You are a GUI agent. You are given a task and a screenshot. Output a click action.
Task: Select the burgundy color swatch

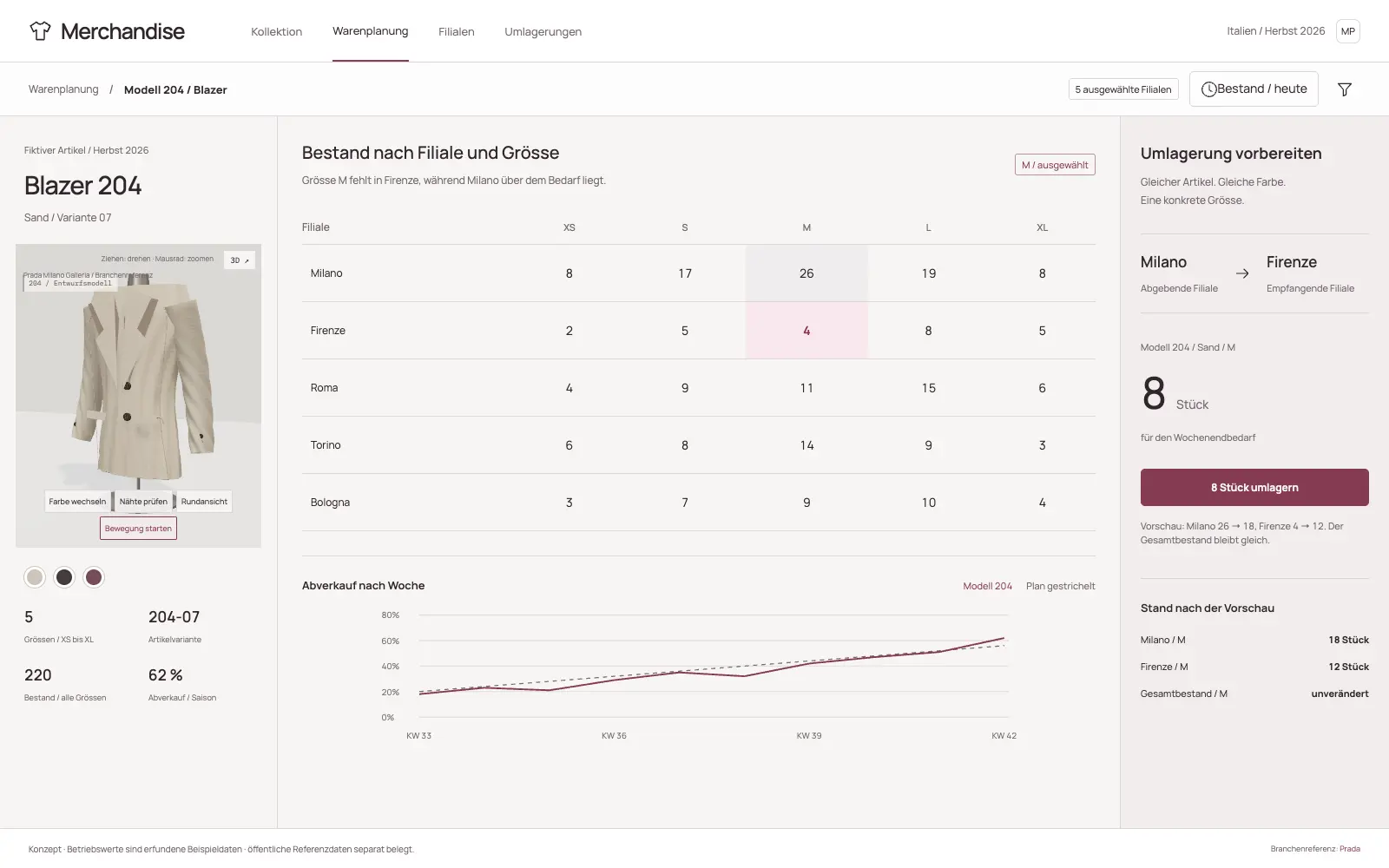click(x=94, y=577)
